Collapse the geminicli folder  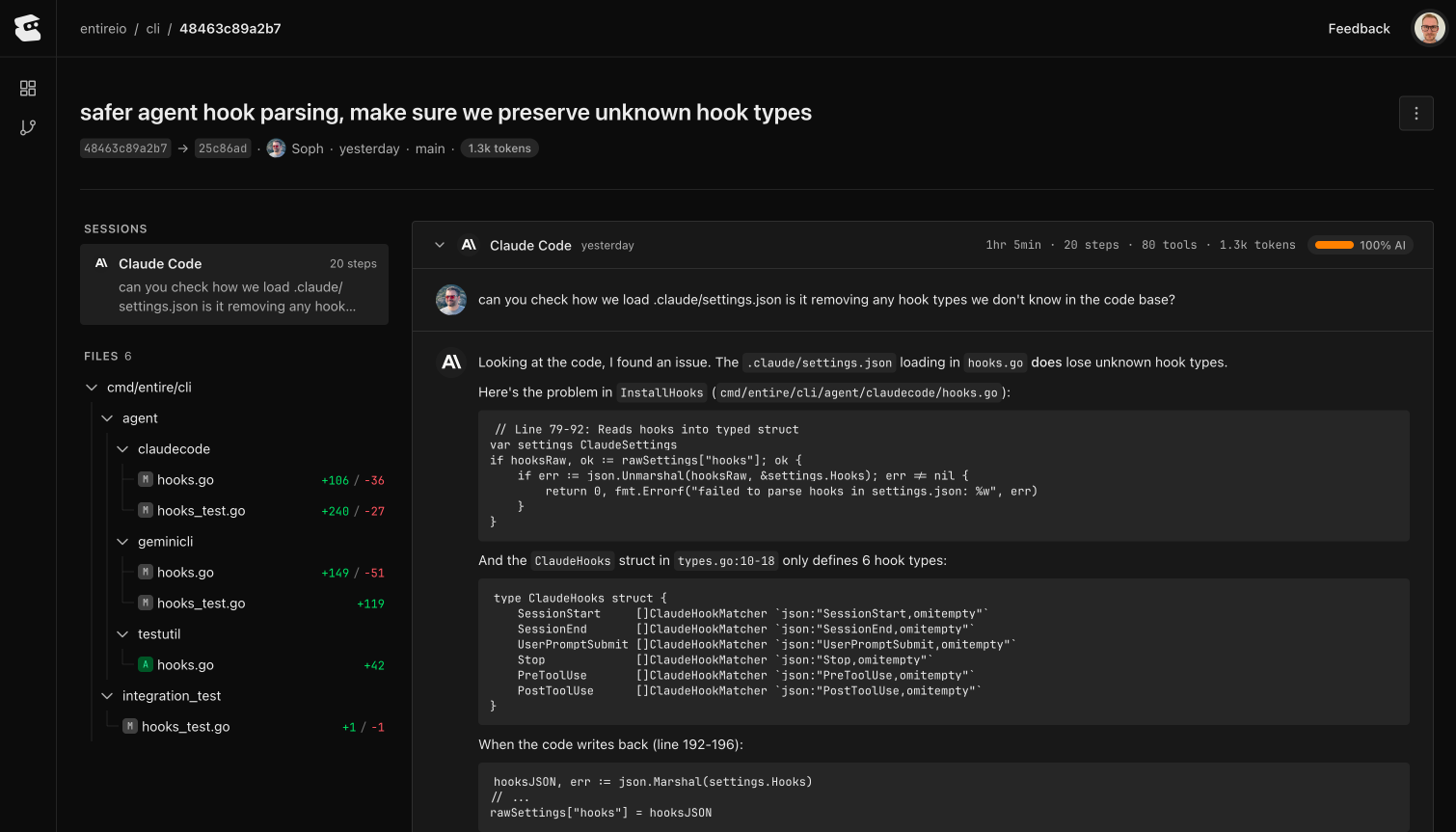[x=122, y=542]
